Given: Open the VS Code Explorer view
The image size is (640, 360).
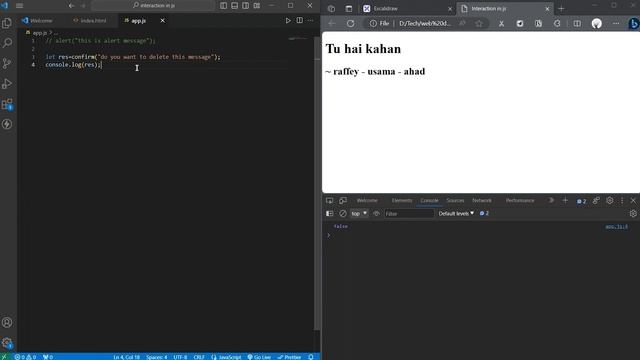Looking at the screenshot, I should tap(7, 23).
